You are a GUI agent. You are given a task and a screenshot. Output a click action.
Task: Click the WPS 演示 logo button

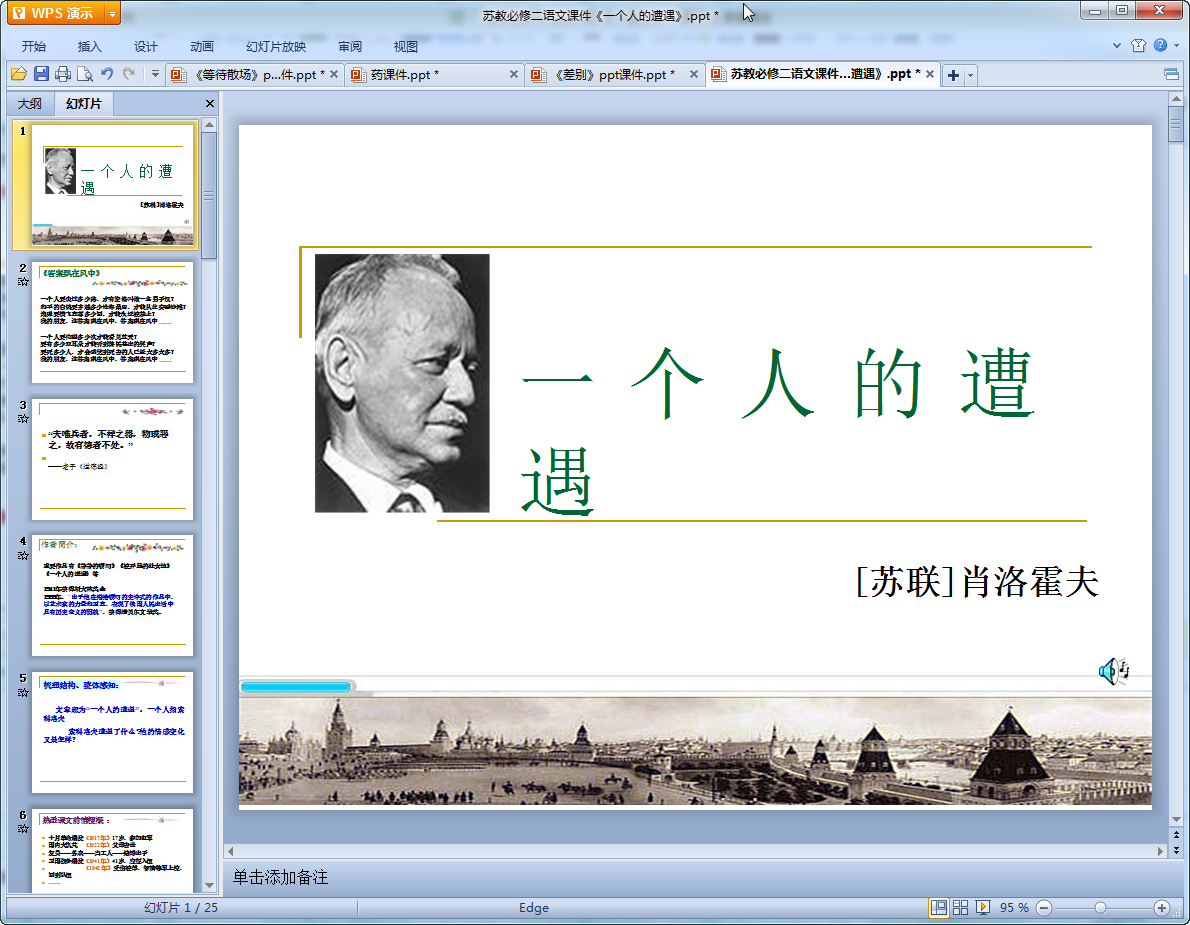point(56,14)
